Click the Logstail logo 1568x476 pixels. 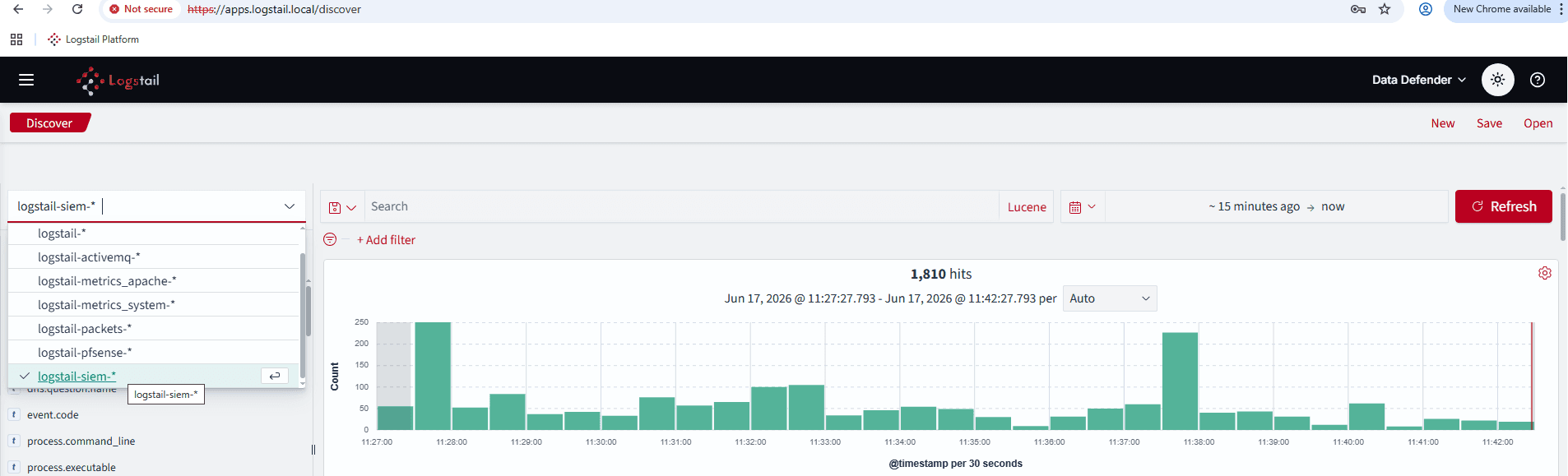point(118,81)
